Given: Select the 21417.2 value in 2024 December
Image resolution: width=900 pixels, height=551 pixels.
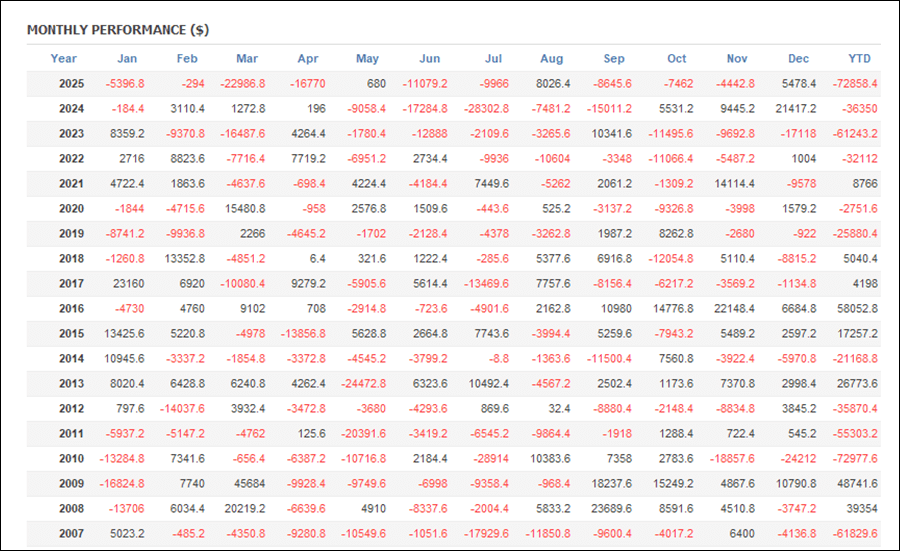Looking at the screenshot, I should [796, 109].
